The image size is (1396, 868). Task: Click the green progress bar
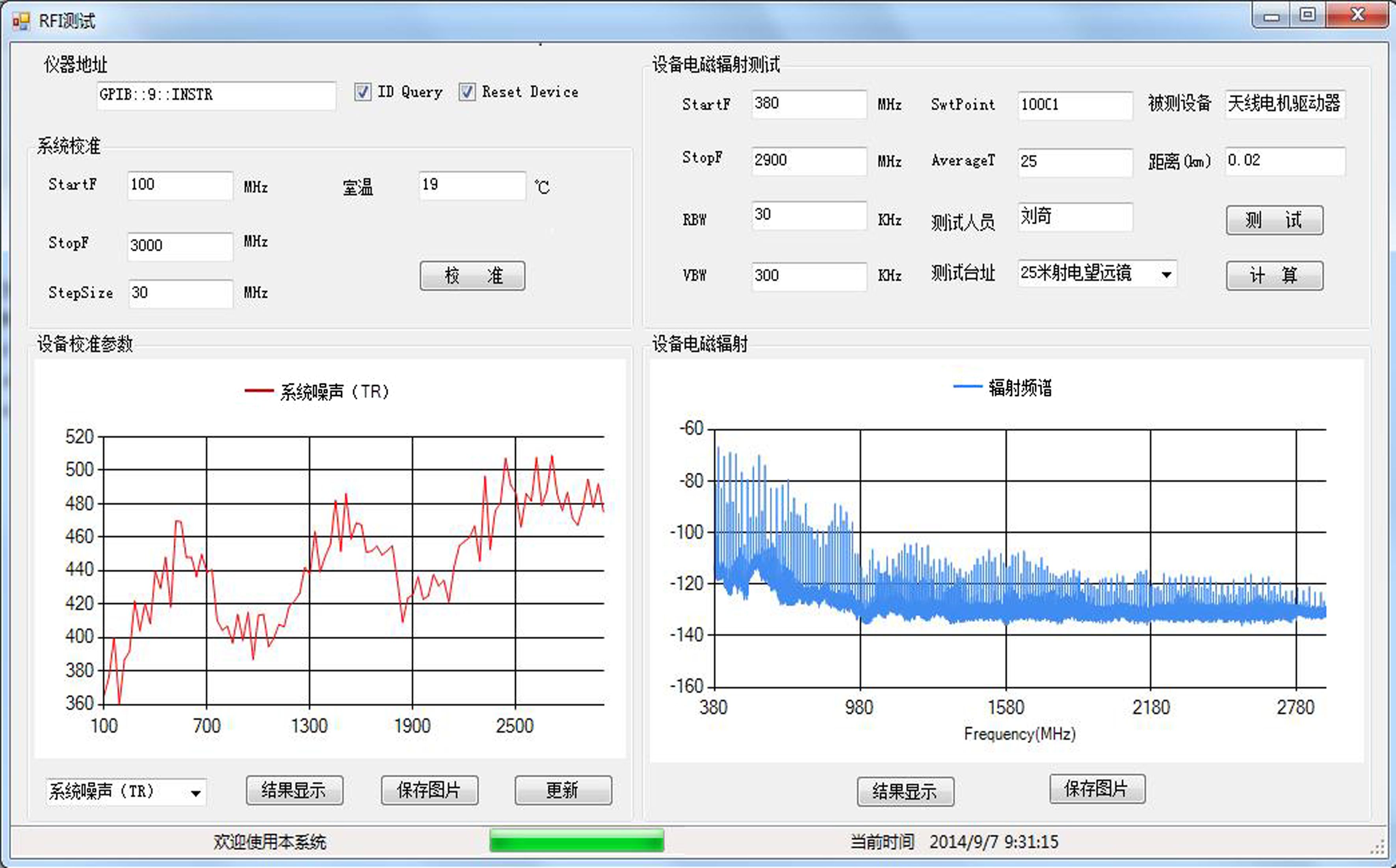coord(576,840)
